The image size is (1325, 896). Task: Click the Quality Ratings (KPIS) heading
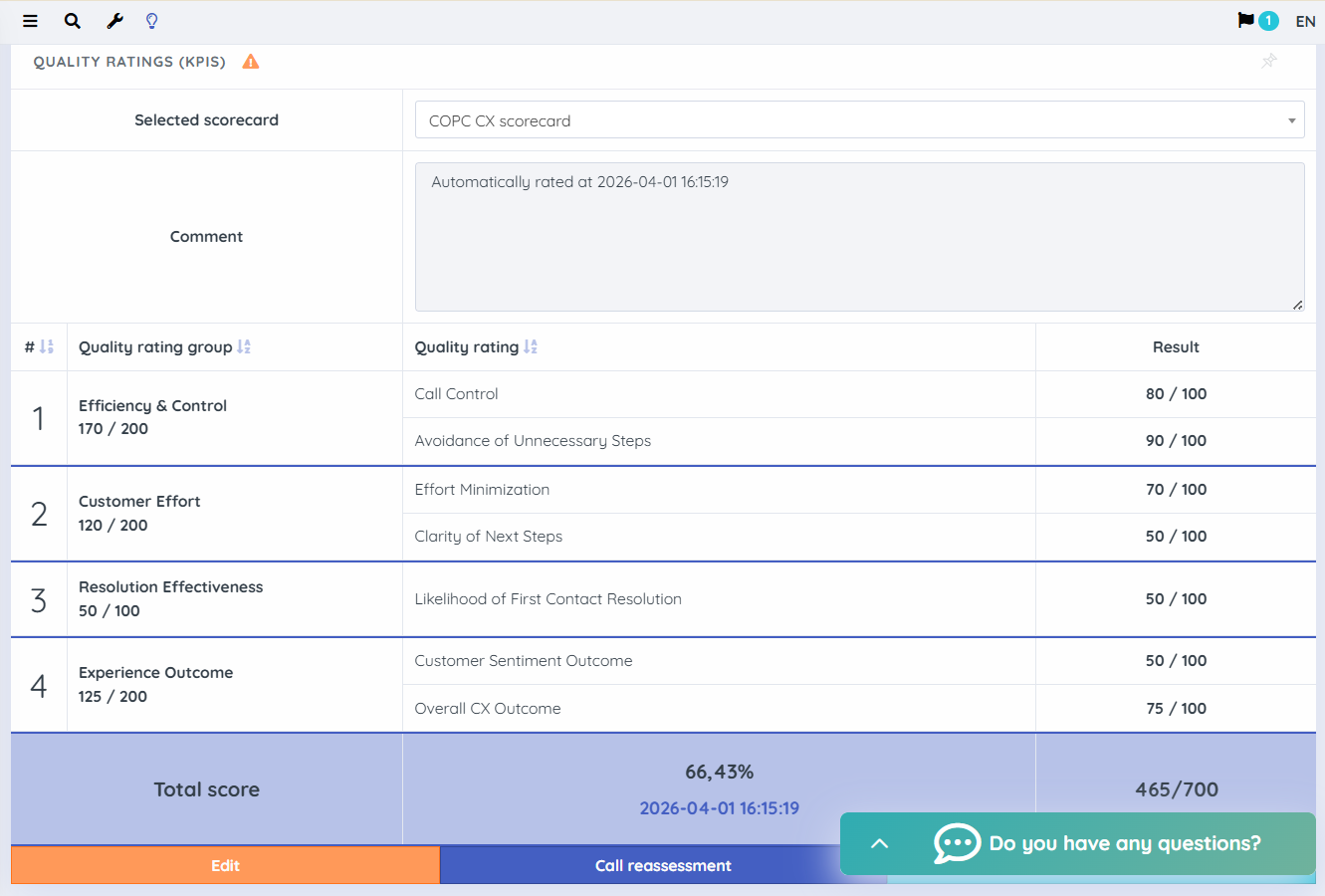(x=129, y=62)
